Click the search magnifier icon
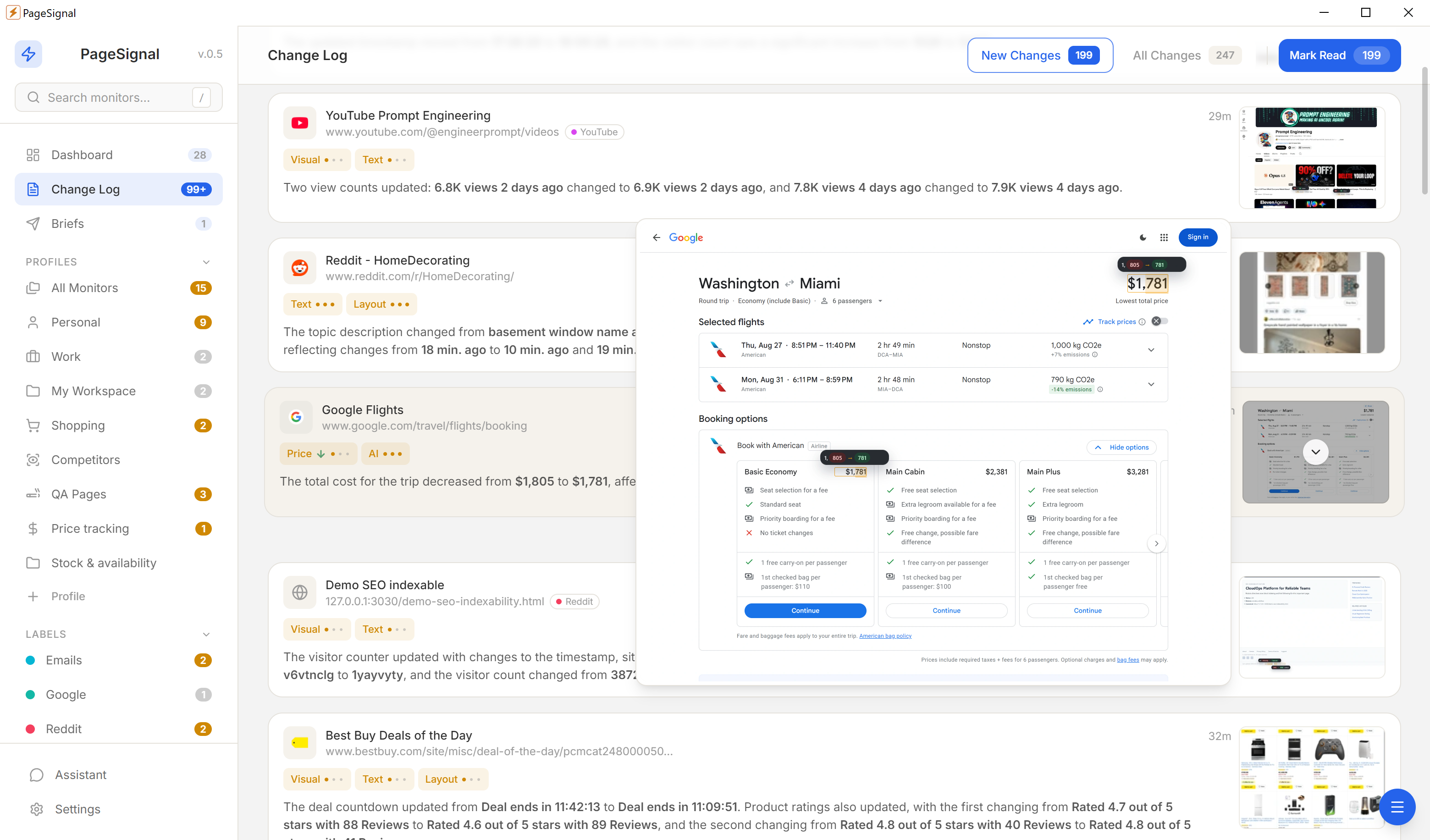 [33, 98]
